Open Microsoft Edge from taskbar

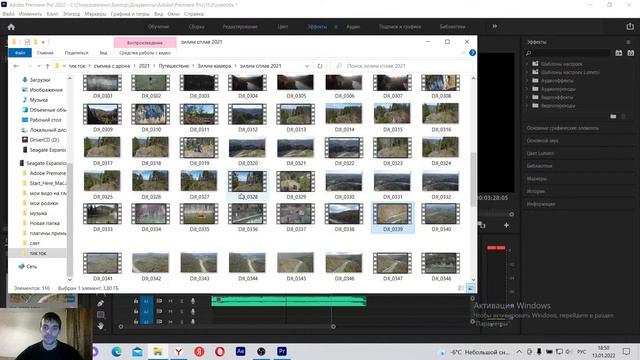pyautogui.click(x=117, y=351)
